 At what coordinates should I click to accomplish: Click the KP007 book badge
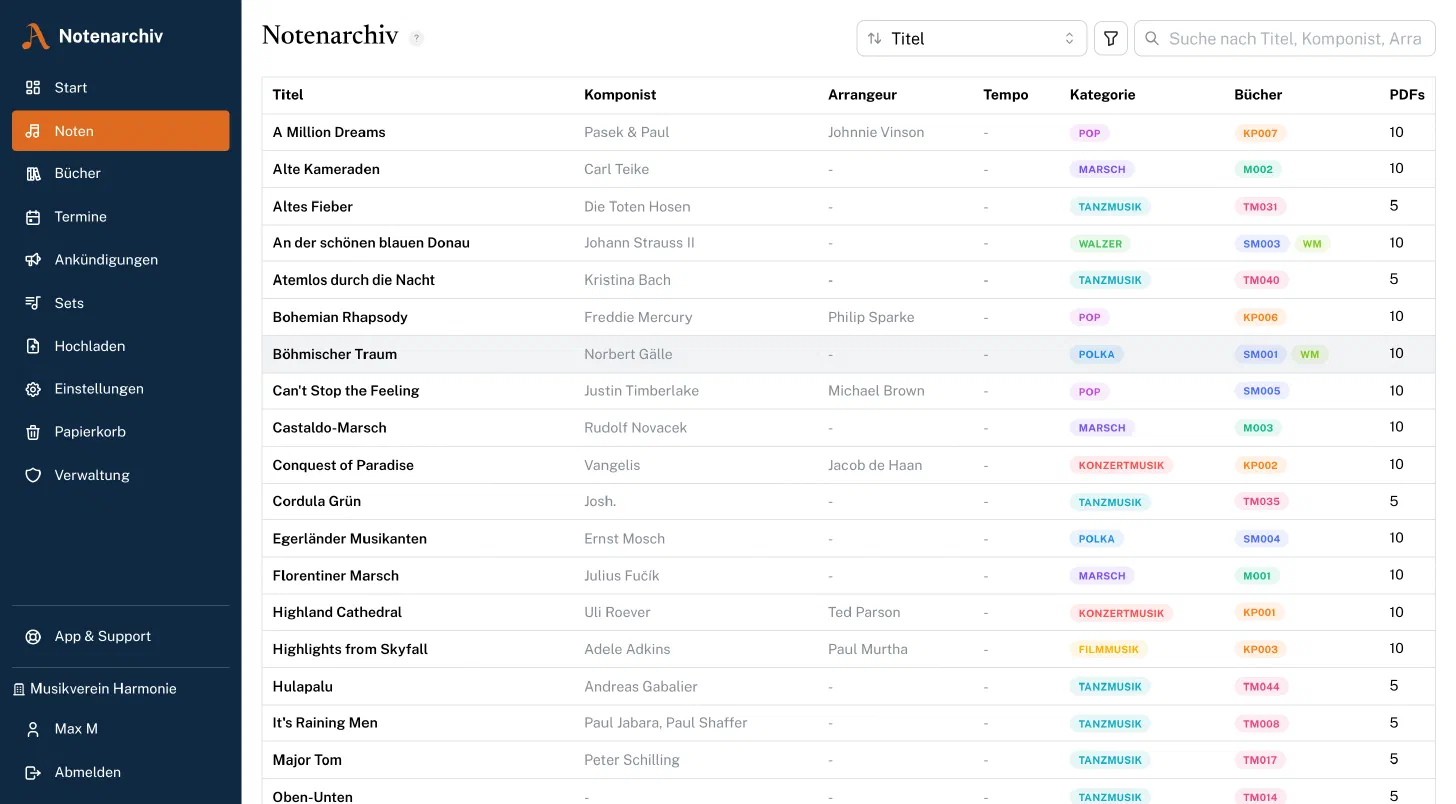(x=1260, y=133)
